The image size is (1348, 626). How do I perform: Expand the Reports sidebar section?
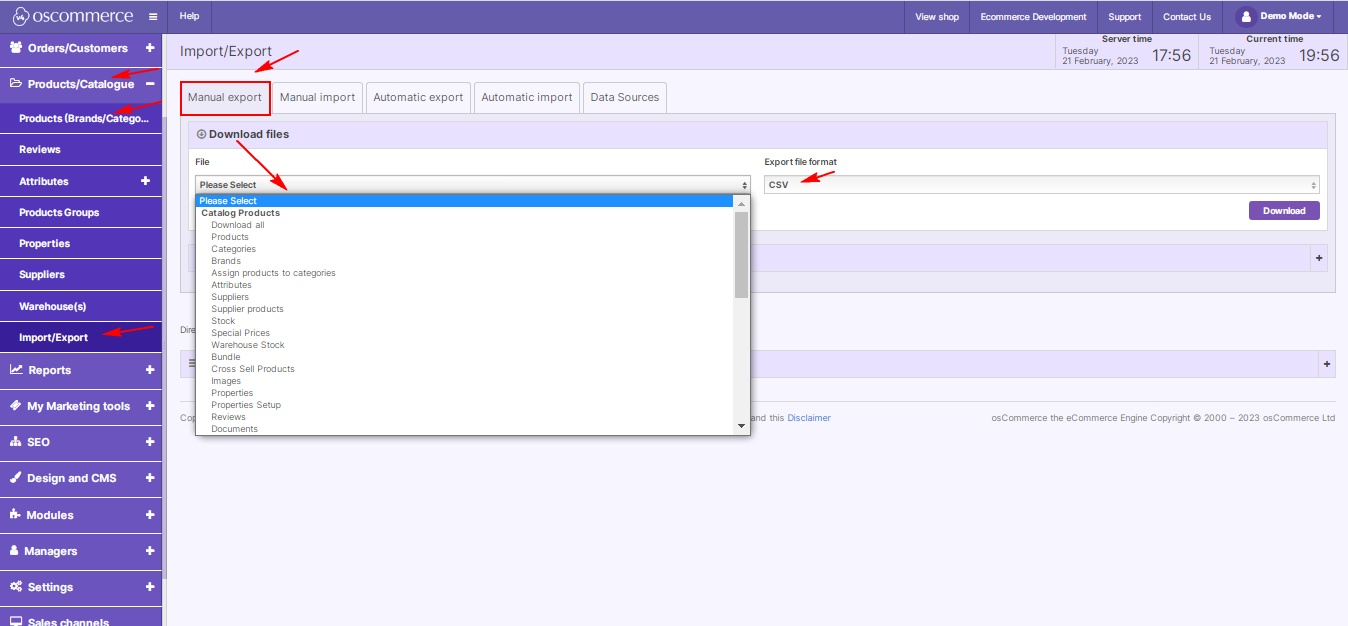tap(149, 370)
